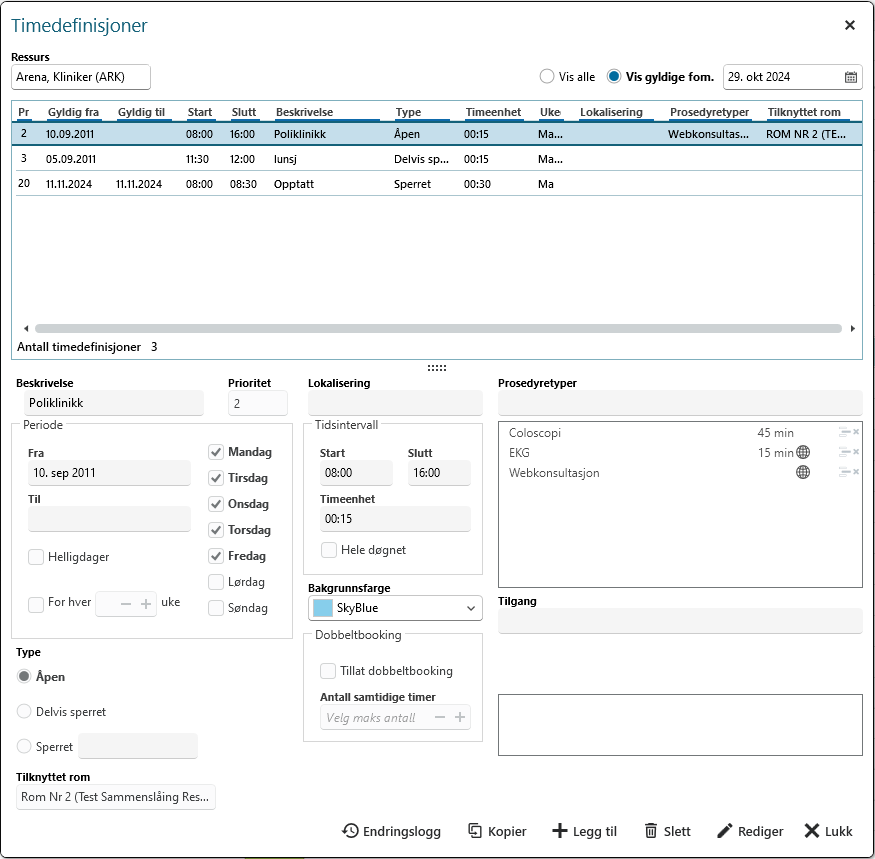Toggle the Hele døgnet checkbox

pyautogui.click(x=328, y=550)
